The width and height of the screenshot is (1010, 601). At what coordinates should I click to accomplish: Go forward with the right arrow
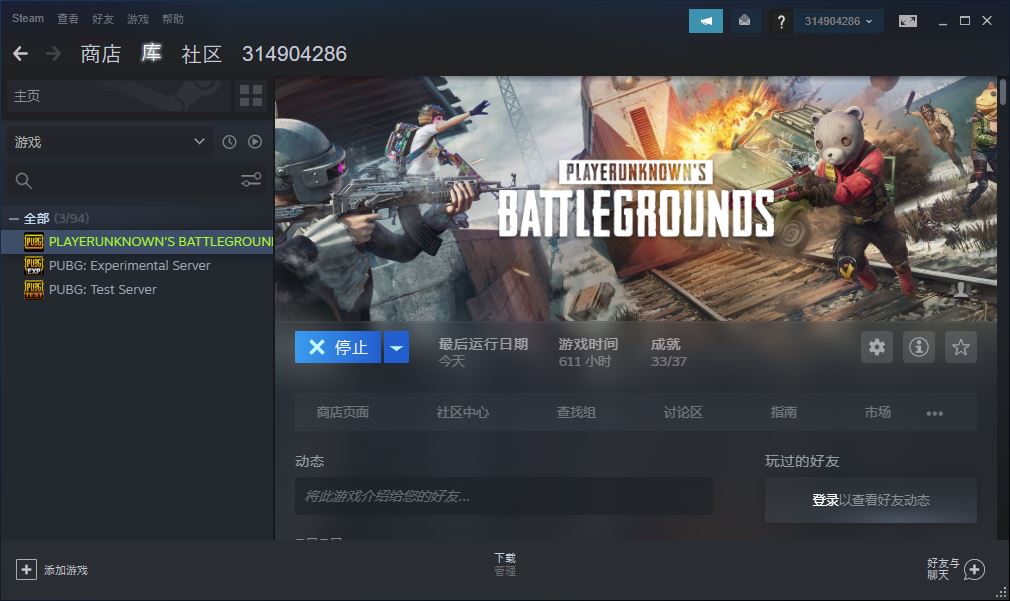[x=54, y=54]
